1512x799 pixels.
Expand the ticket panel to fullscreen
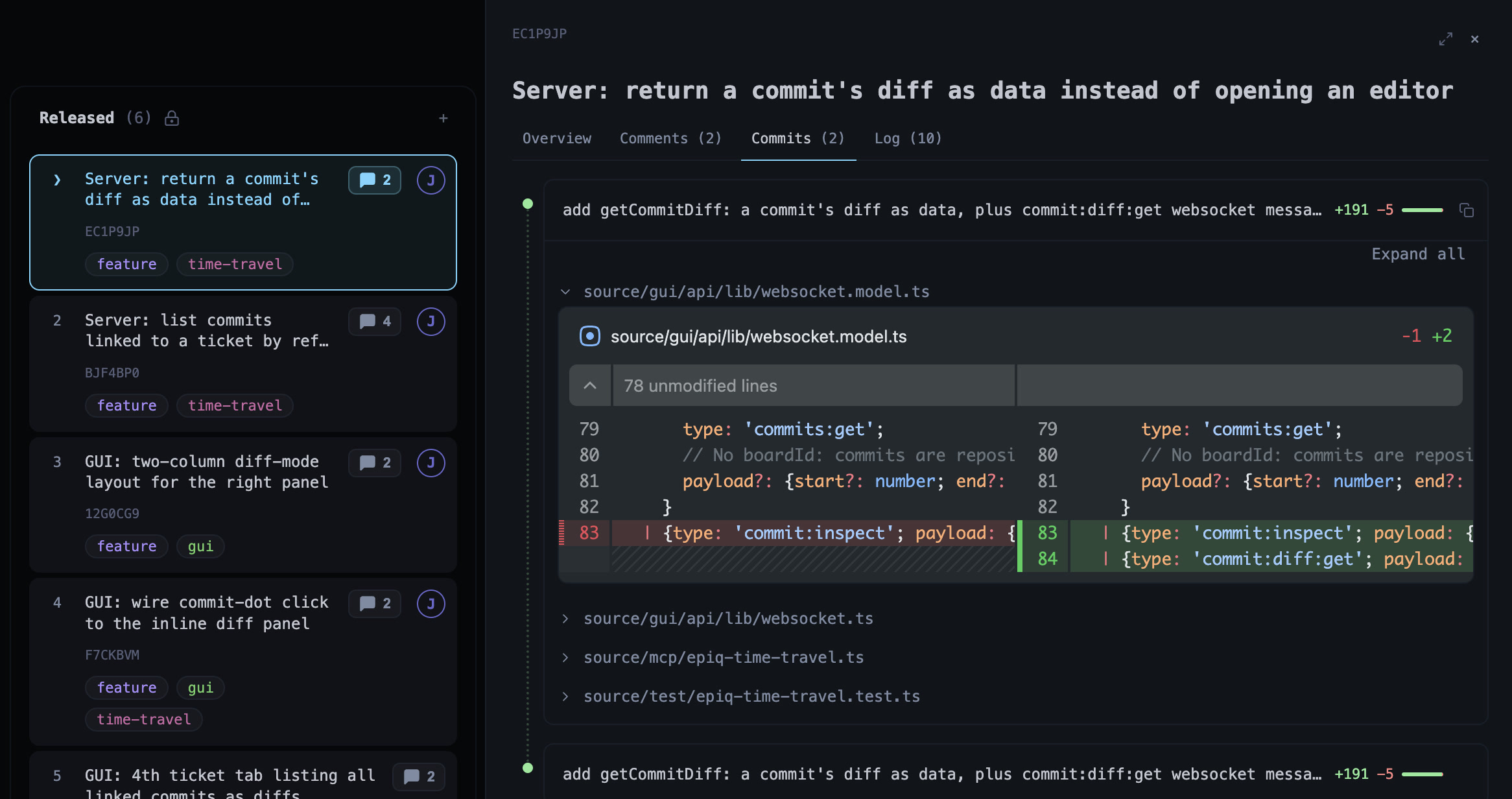pyautogui.click(x=1446, y=39)
